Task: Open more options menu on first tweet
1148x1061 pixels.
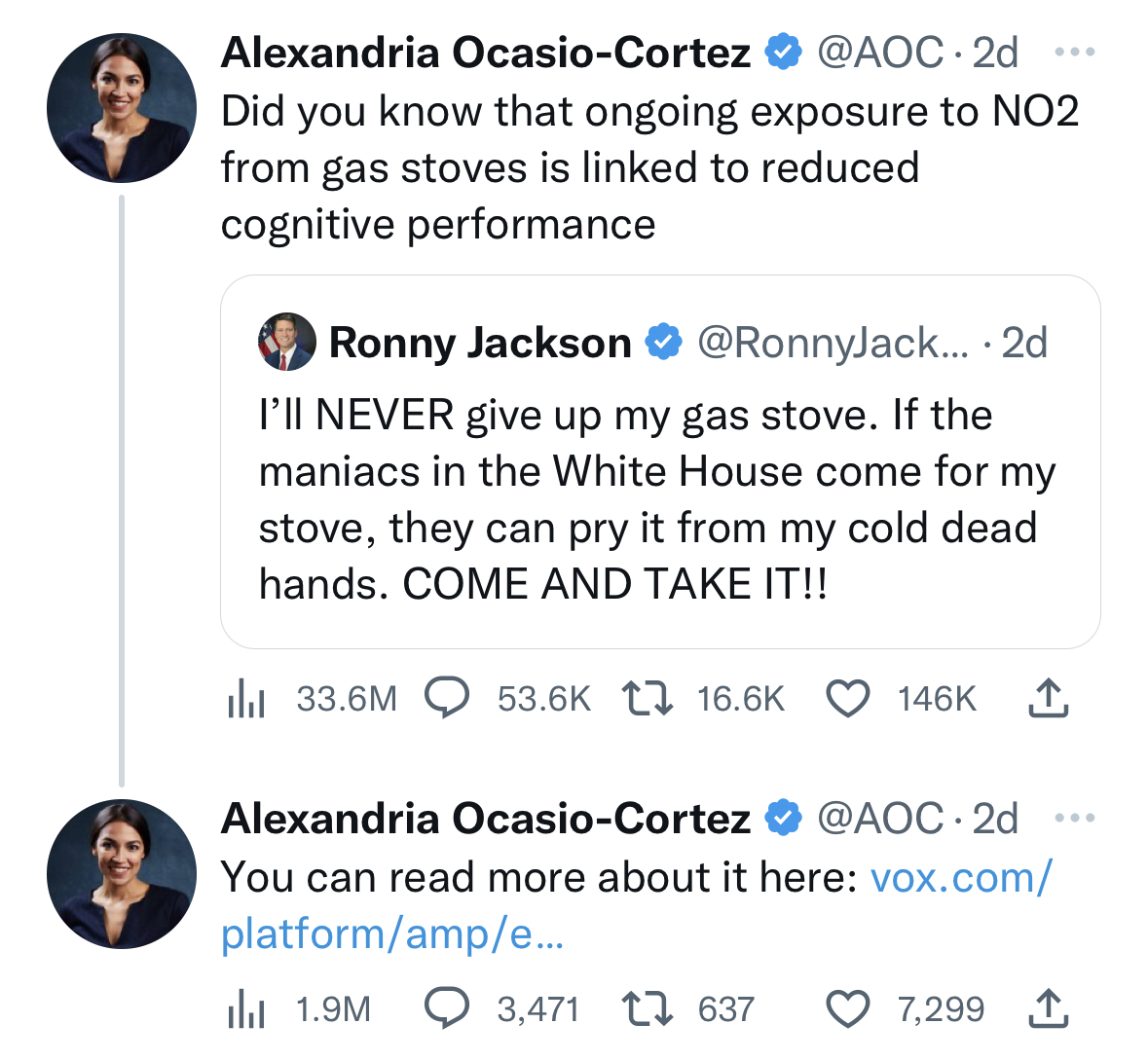Action: pyautogui.click(x=1075, y=53)
